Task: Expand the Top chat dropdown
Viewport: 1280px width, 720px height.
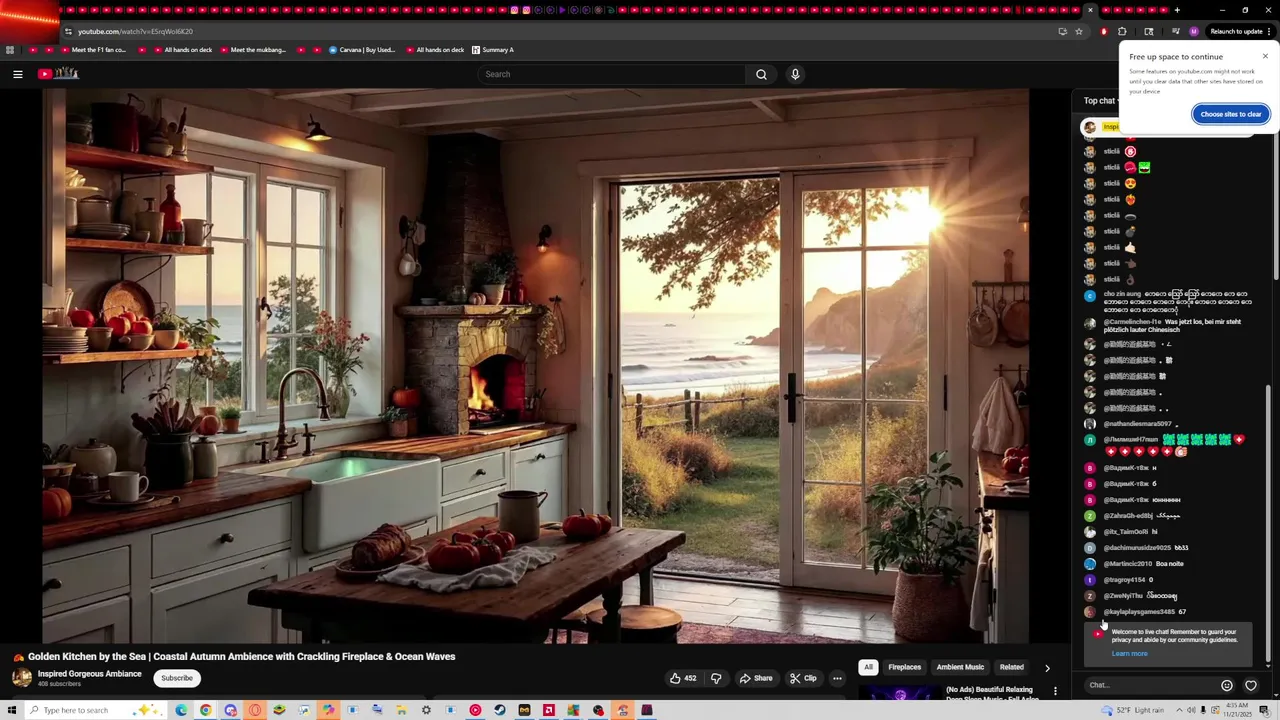Action: click(1101, 101)
